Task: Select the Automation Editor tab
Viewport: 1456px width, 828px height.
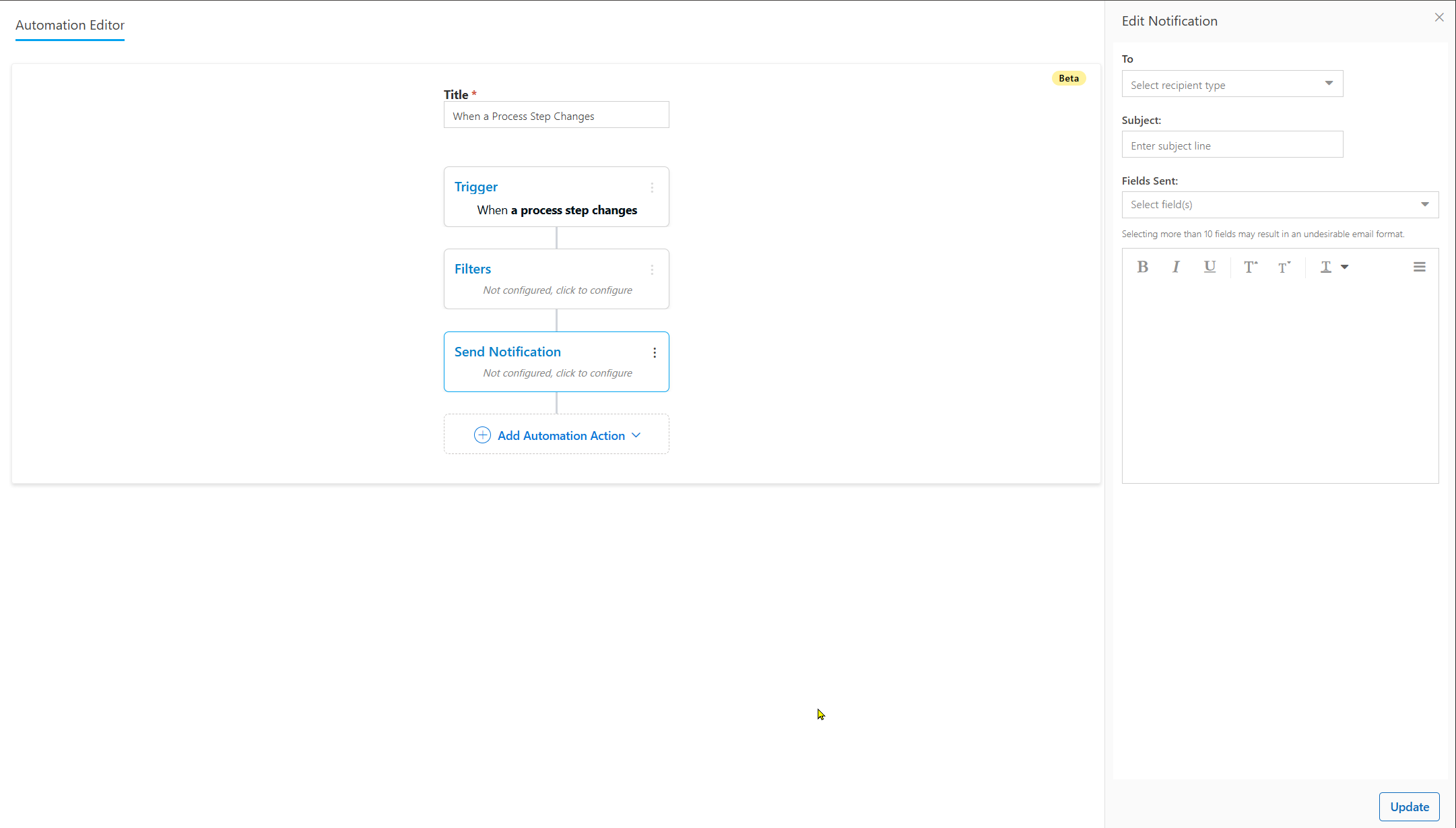Action: [x=70, y=26]
